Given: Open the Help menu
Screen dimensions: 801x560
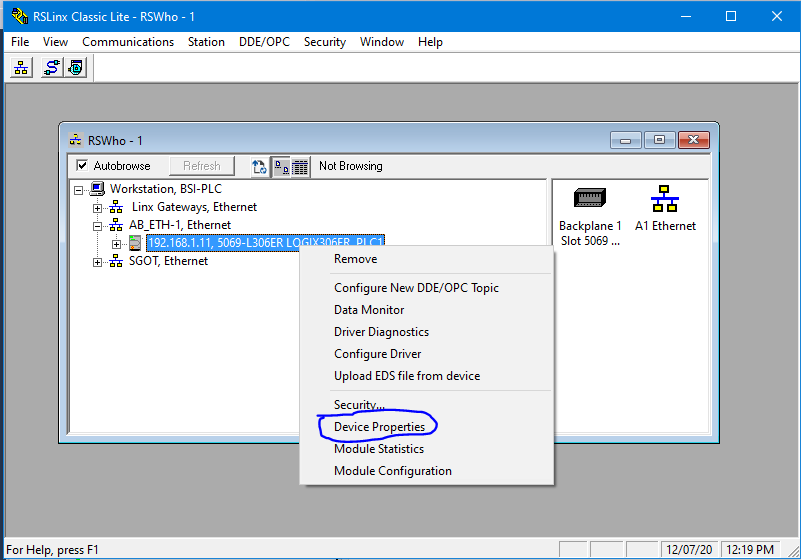Looking at the screenshot, I should (x=430, y=42).
